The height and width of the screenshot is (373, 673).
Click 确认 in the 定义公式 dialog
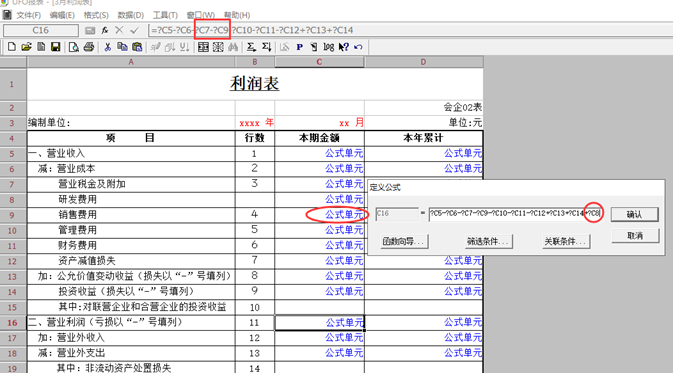click(634, 214)
